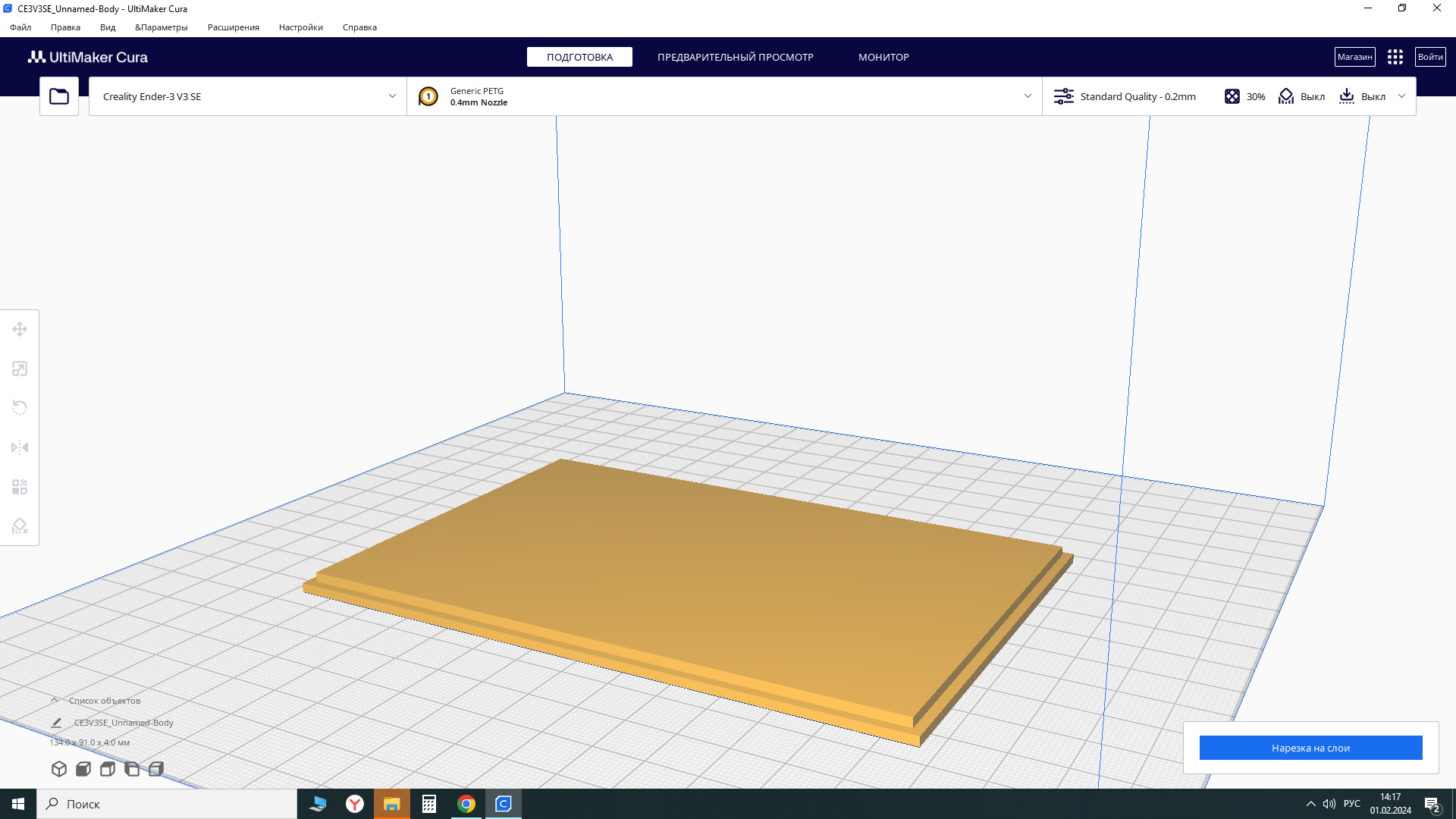
Task: Click the support setting showing Выкл
Action: pyautogui.click(x=1301, y=96)
